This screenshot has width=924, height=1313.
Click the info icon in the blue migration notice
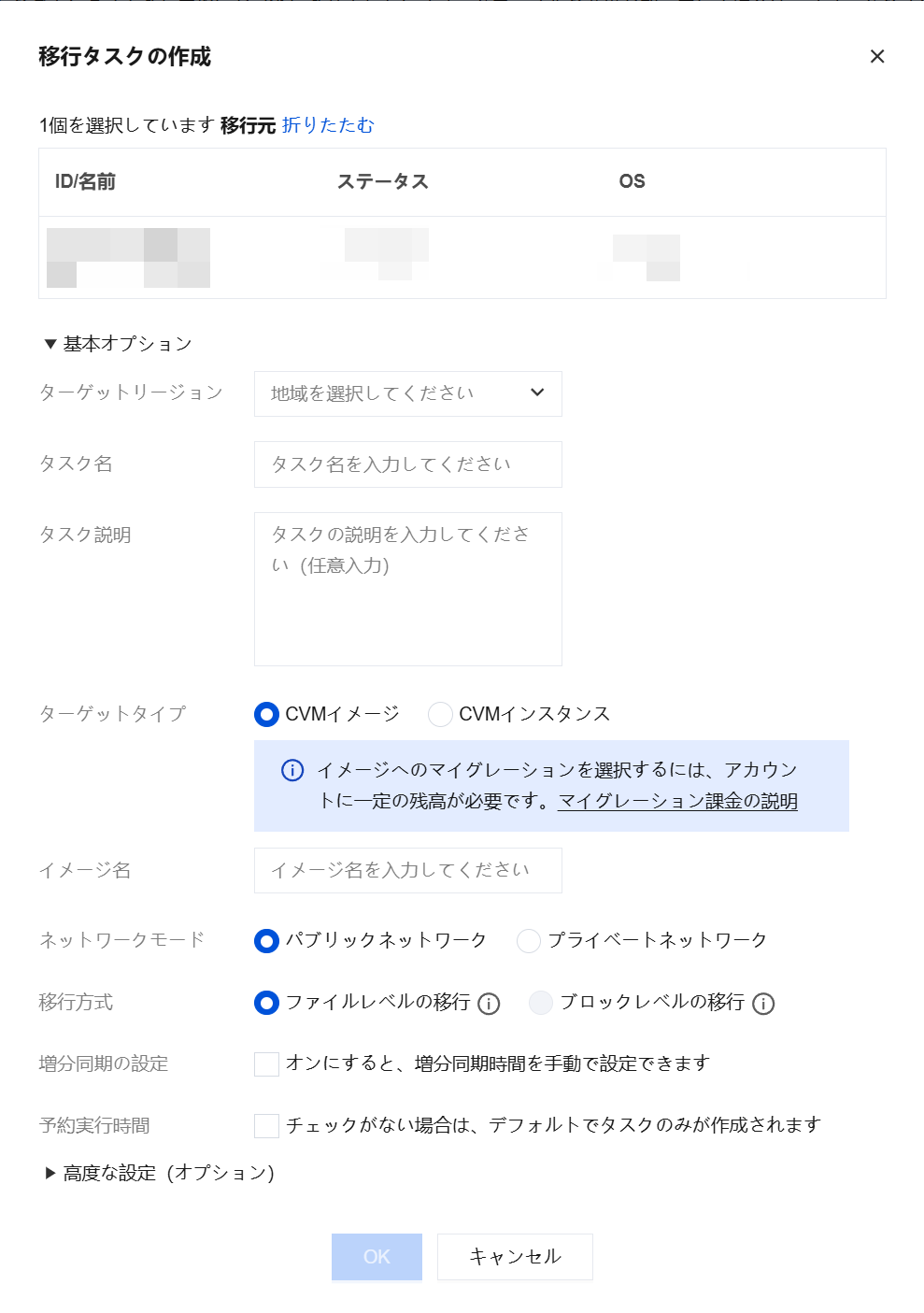click(x=292, y=770)
